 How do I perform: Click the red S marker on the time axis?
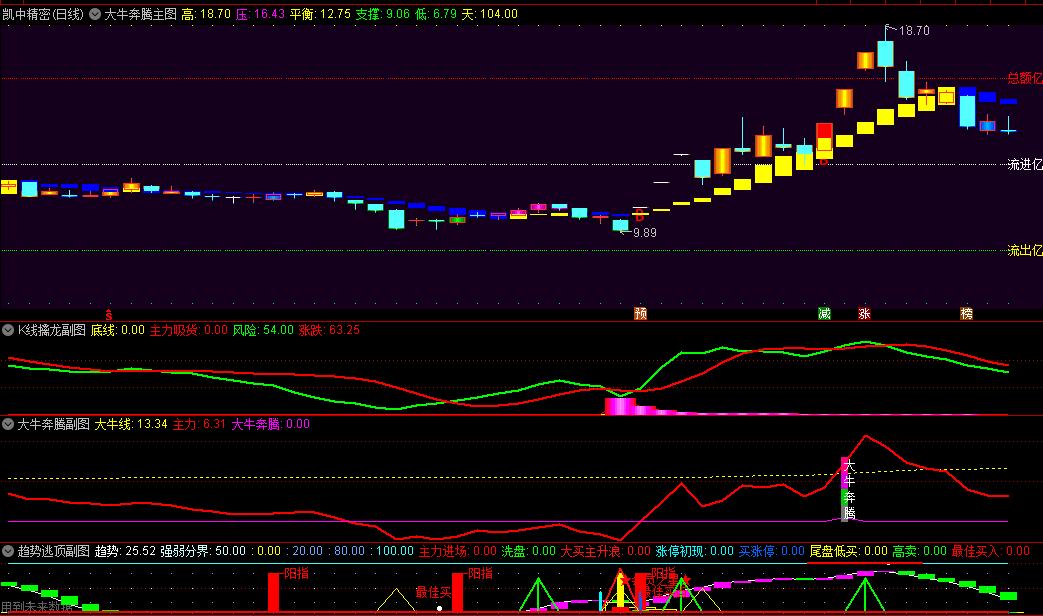[x=109, y=315]
